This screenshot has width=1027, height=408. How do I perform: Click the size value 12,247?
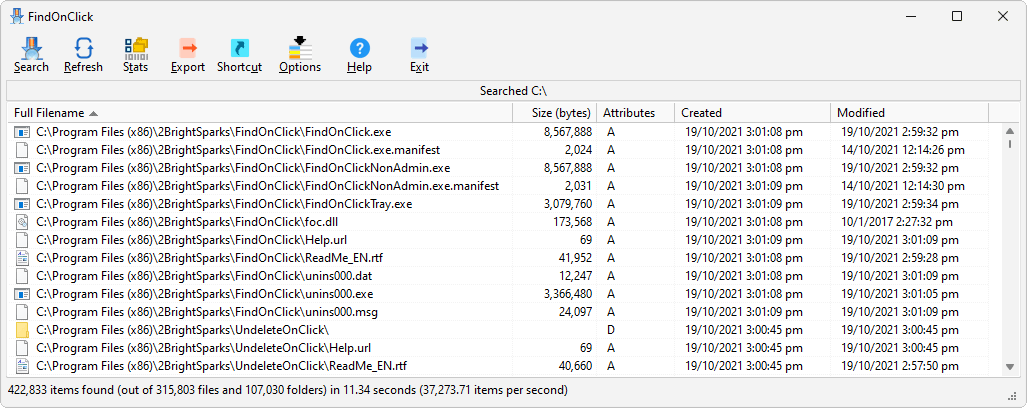pos(576,276)
